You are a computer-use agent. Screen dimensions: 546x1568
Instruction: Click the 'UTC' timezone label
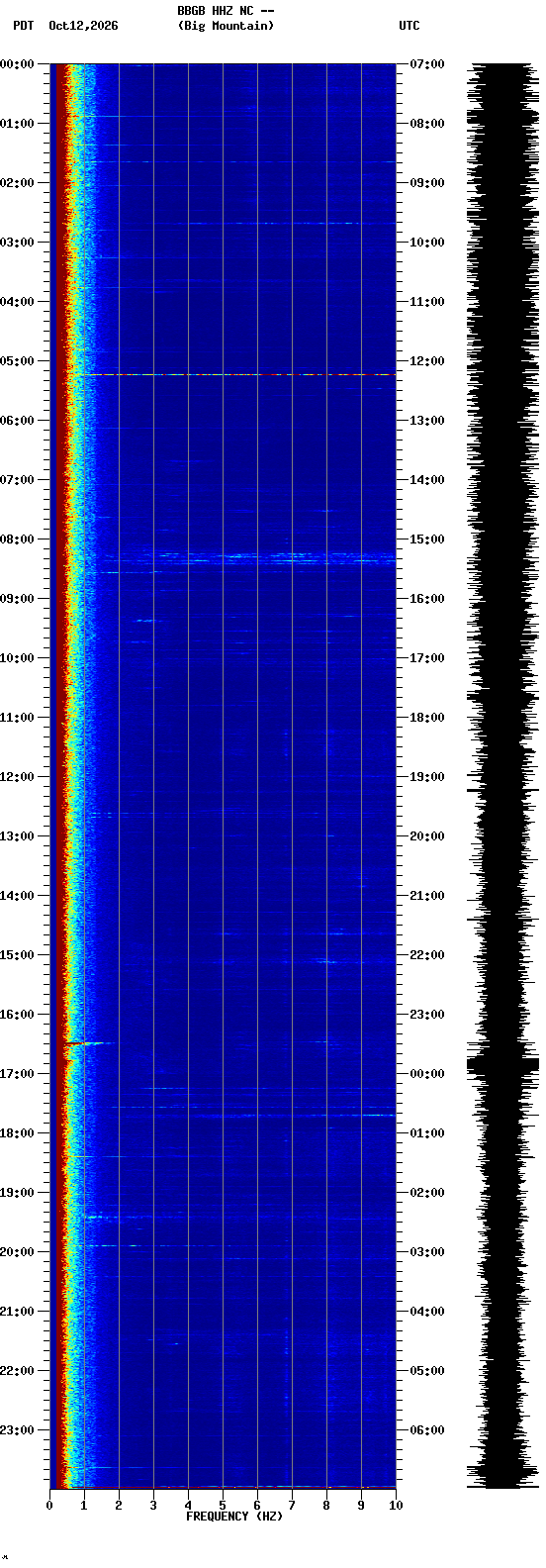coord(409,26)
